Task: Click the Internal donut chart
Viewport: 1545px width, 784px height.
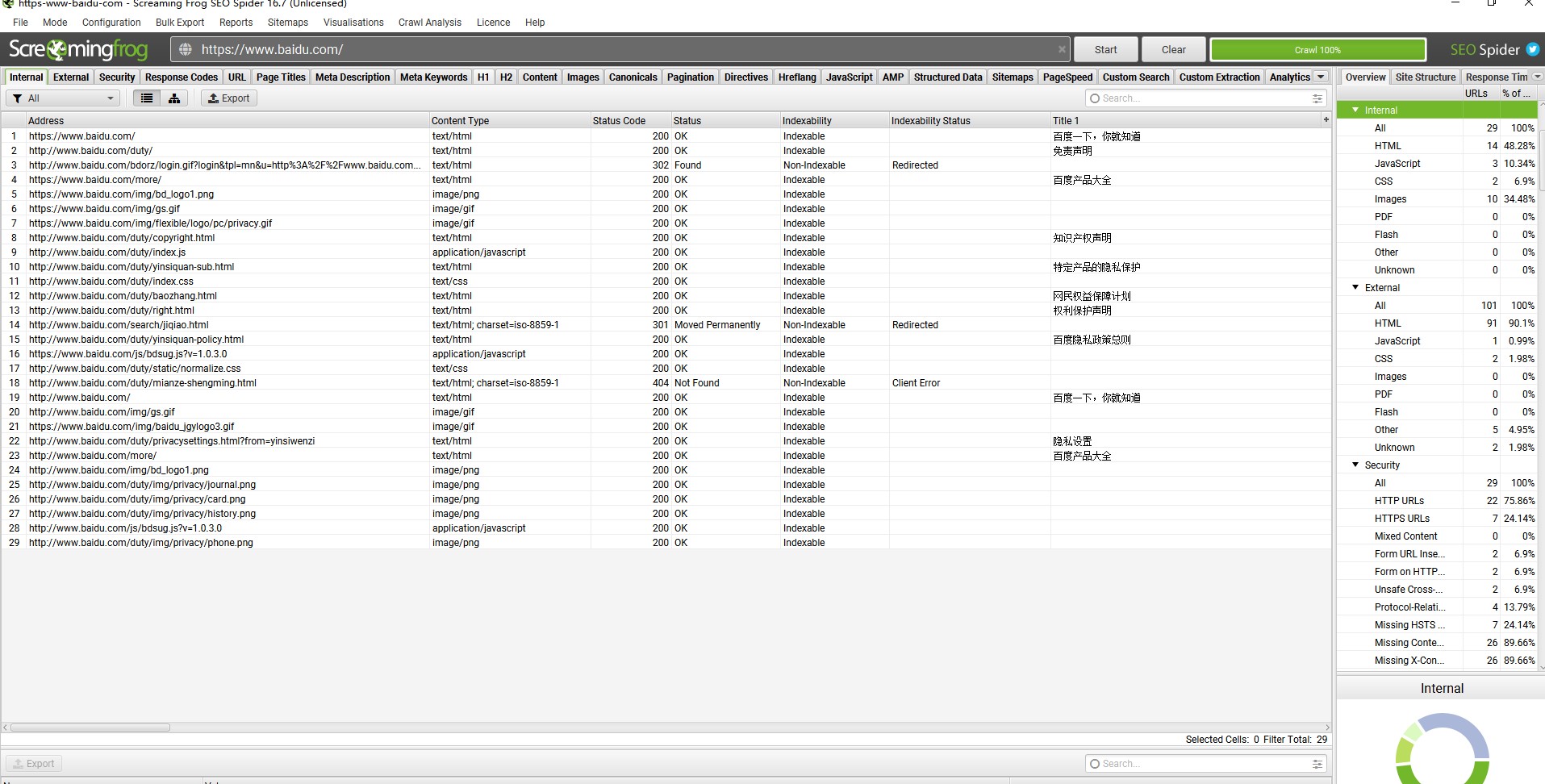Action: pos(1443,749)
